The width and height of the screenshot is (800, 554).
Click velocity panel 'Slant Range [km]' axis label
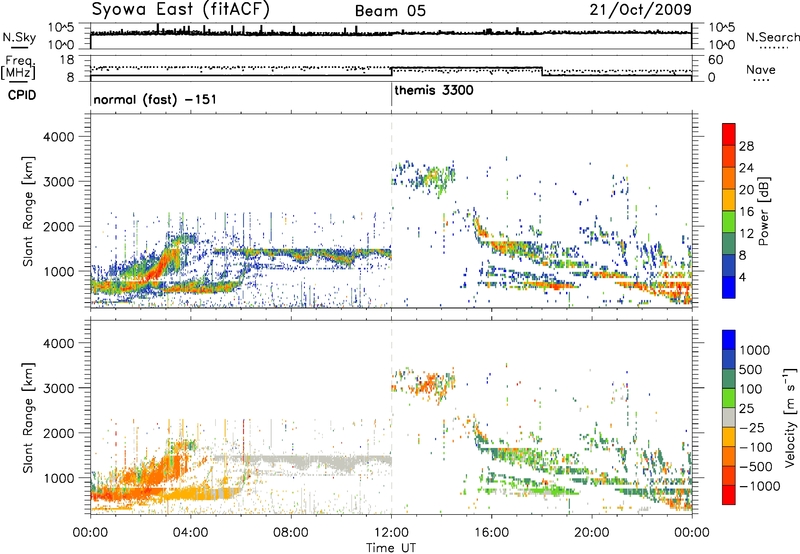point(28,418)
